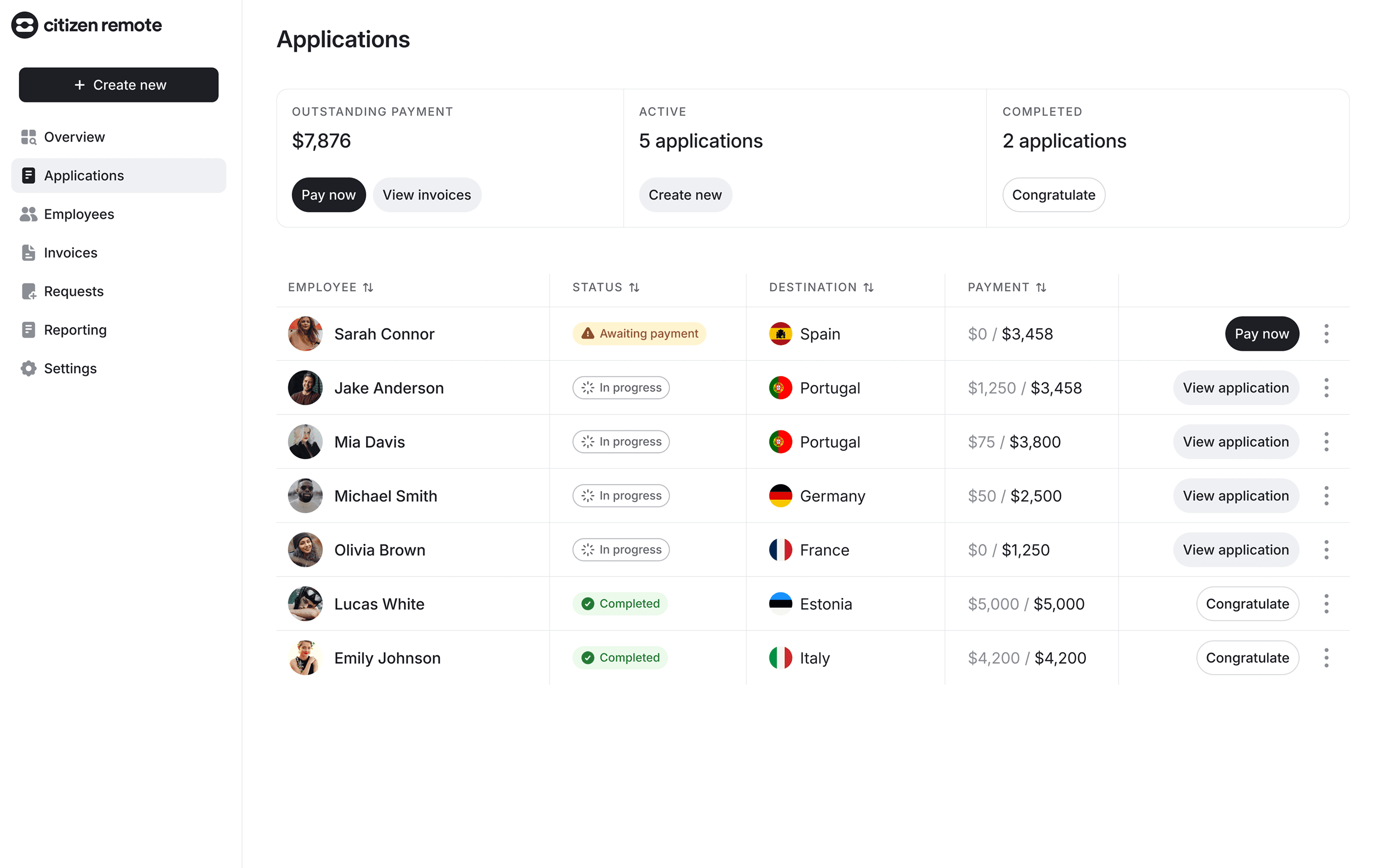Sort table by Payment column
Image resolution: width=1388 pixels, height=868 pixels.
click(1041, 287)
